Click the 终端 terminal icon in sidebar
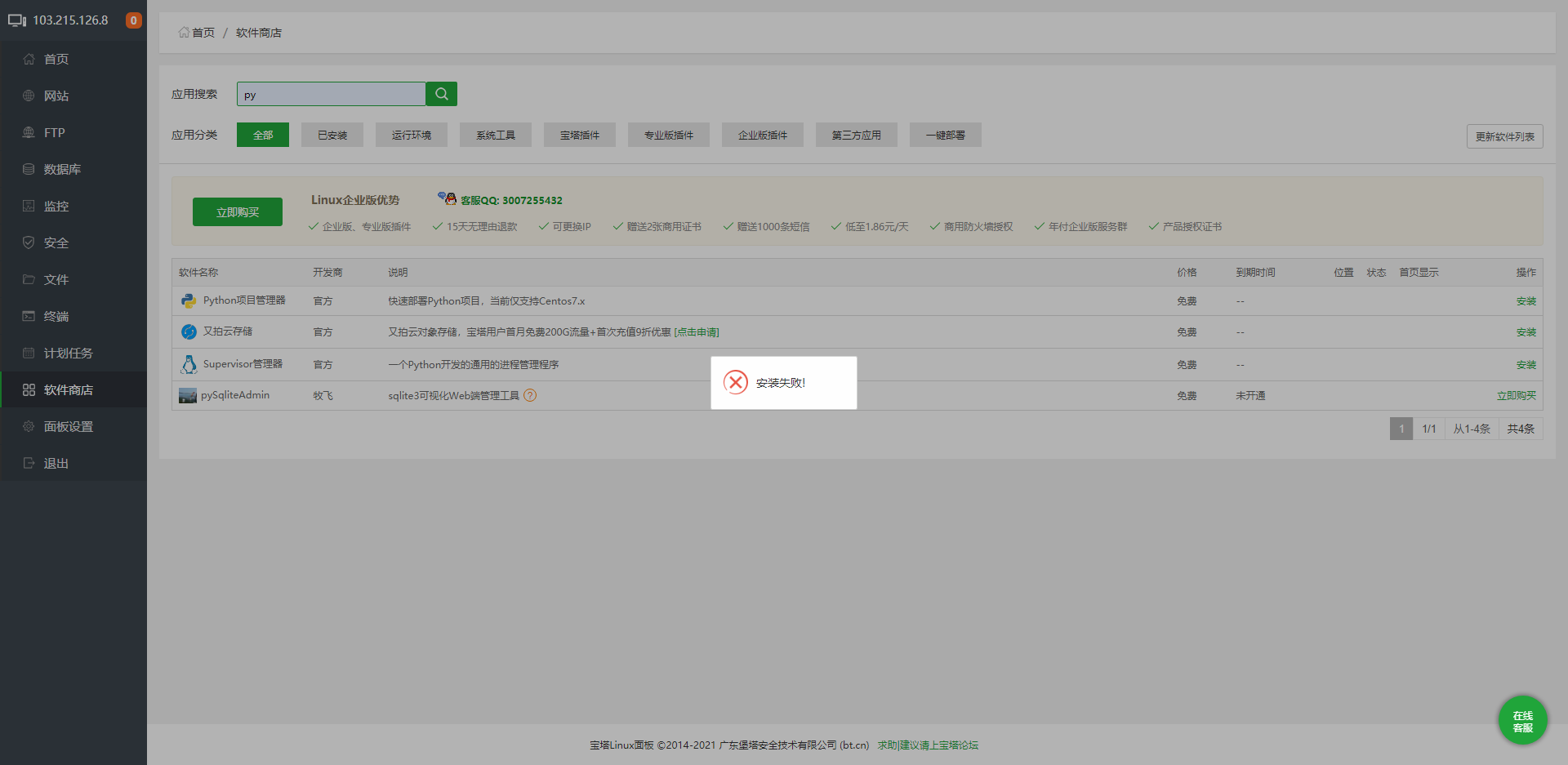This screenshot has width=1568, height=765. pyautogui.click(x=29, y=316)
